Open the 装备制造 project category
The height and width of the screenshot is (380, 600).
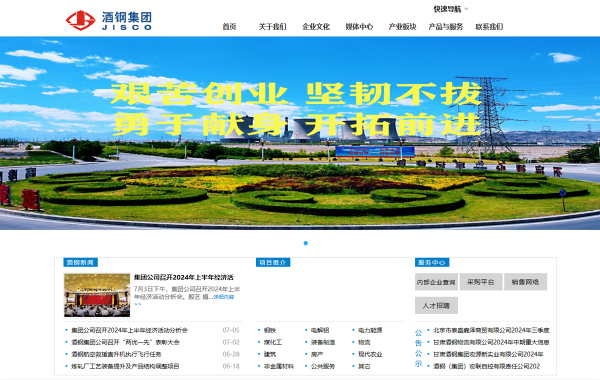pos(323,342)
